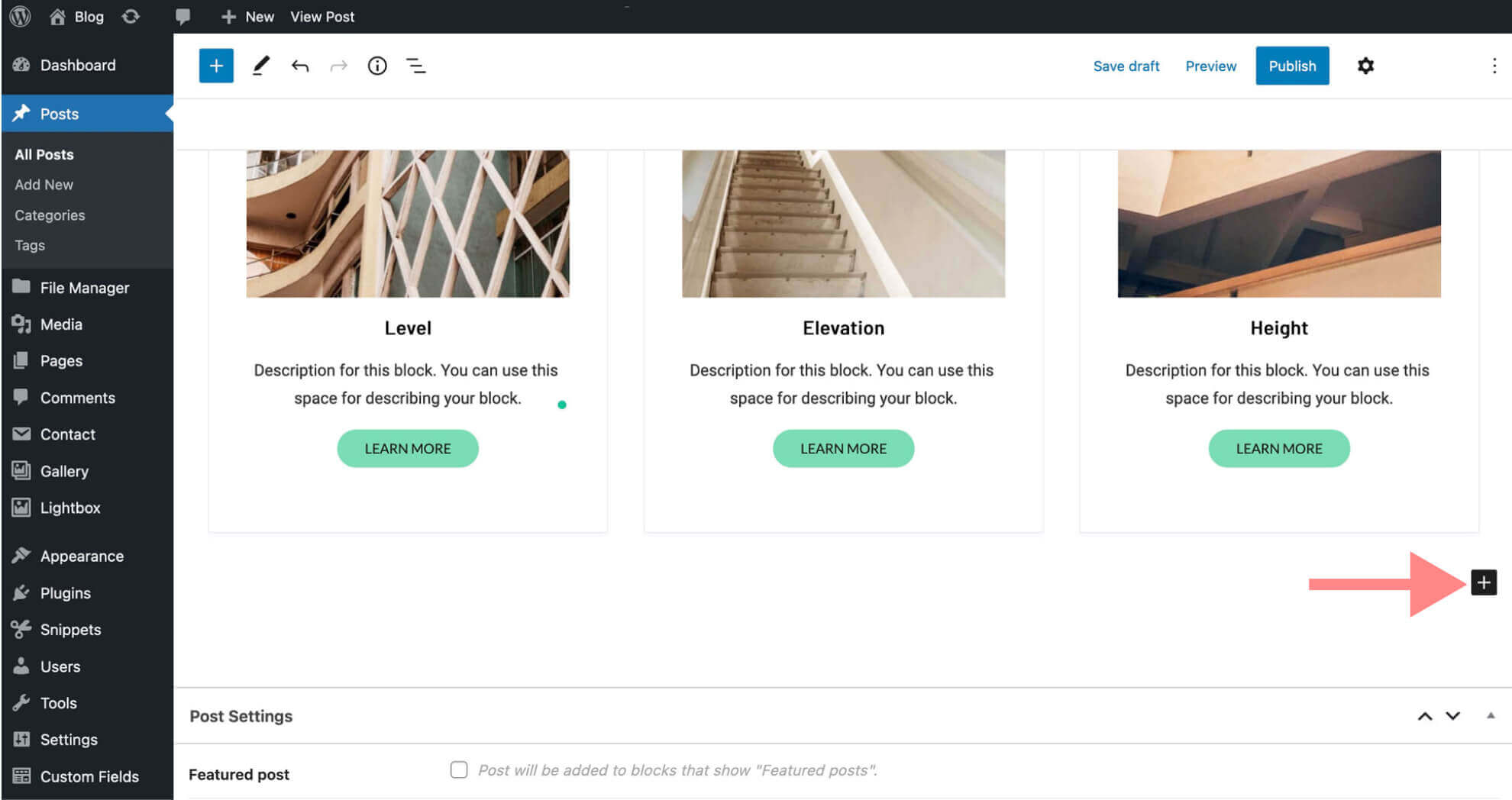Click the Redo arrow
The image size is (1512, 800).
point(338,66)
